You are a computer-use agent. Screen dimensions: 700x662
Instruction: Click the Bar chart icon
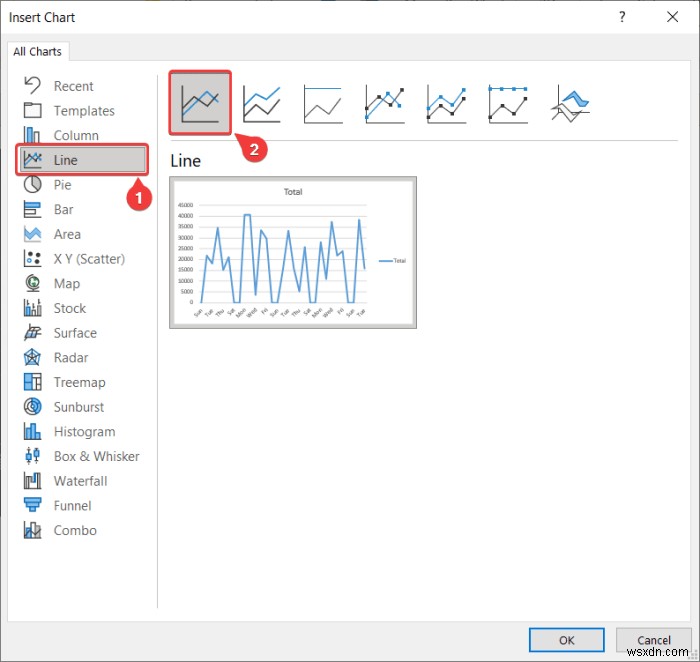(33, 209)
